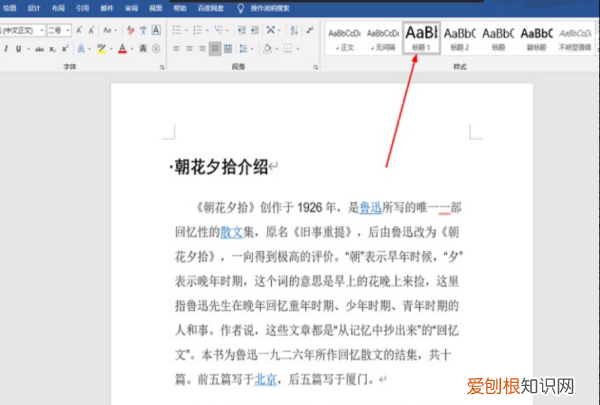The image size is (600, 405).
Task: Decrease paragraph indent
Action: coord(242,30)
